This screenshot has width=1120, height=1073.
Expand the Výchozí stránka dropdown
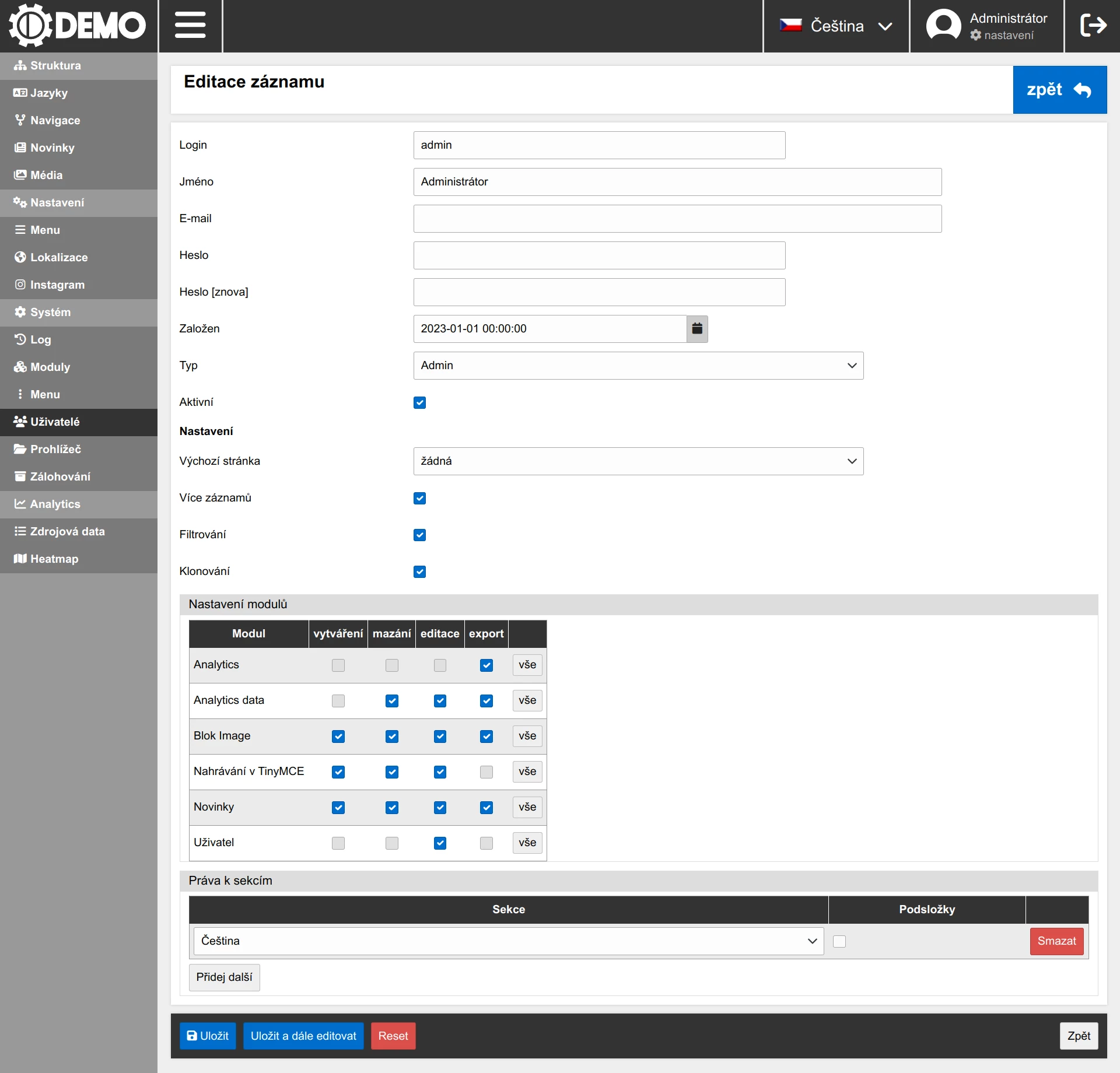[638, 461]
